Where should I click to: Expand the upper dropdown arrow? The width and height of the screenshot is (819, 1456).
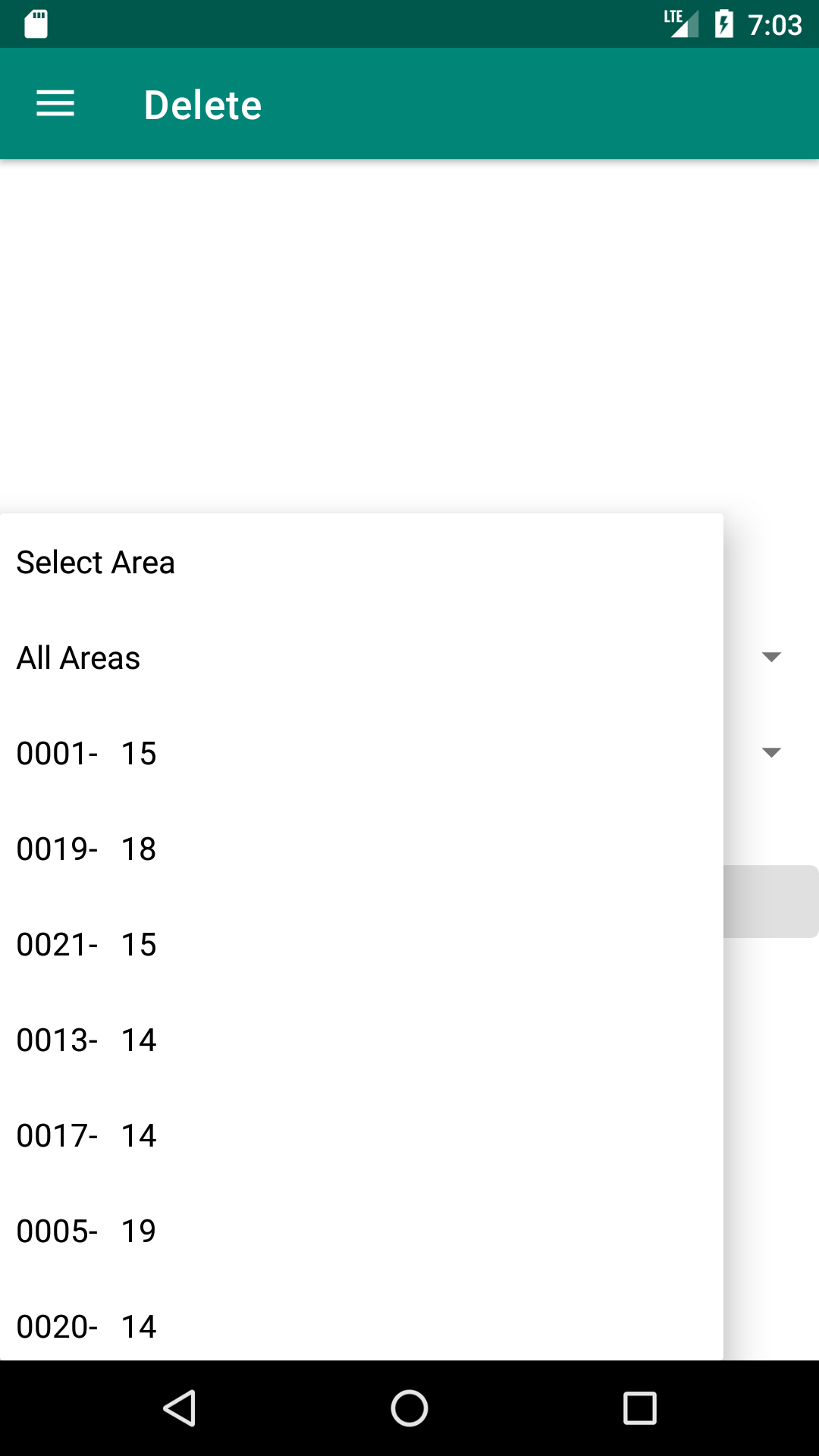click(x=771, y=657)
